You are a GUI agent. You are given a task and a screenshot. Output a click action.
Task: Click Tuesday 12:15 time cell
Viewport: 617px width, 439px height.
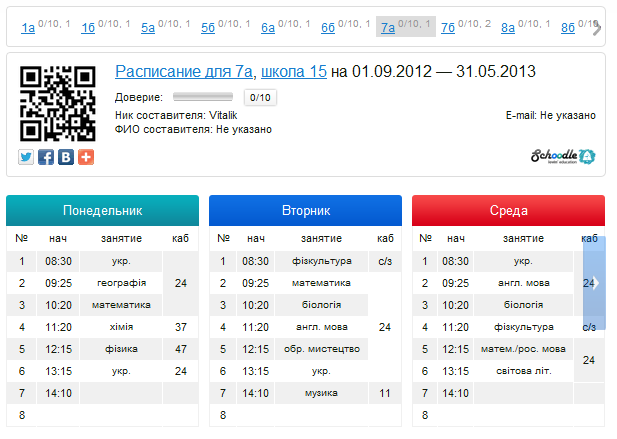(255, 349)
